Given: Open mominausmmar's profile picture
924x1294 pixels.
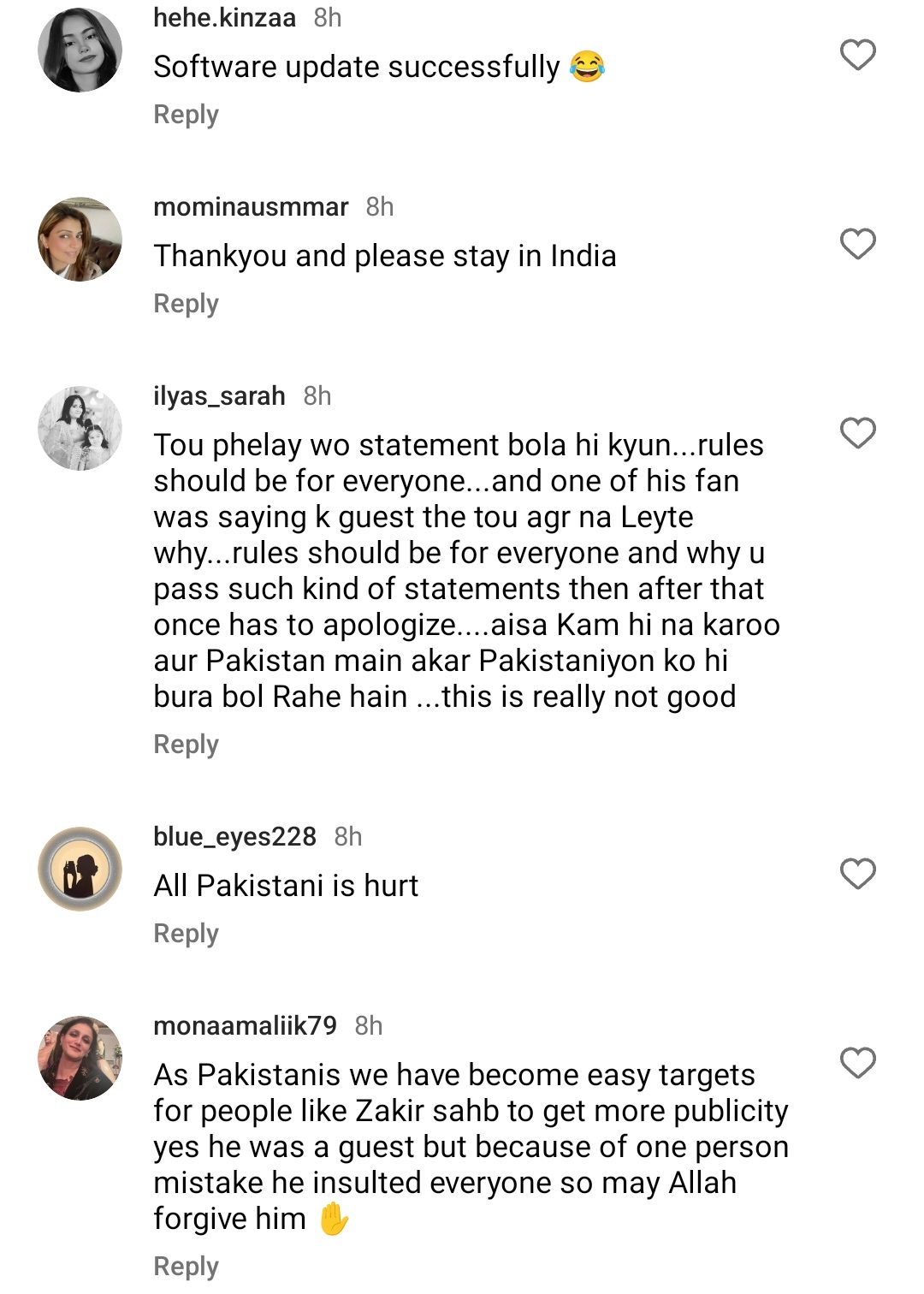Looking at the screenshot, I should pos(80,240).
